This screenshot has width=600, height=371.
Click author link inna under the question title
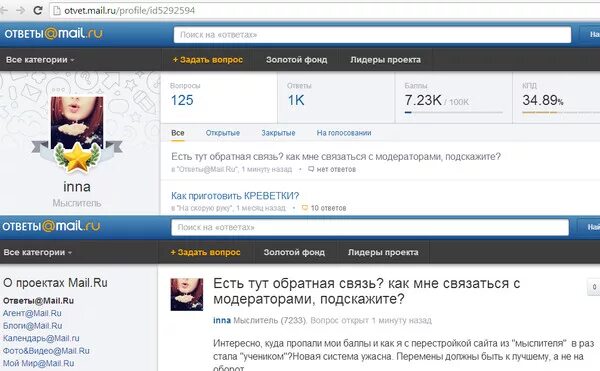222,321
